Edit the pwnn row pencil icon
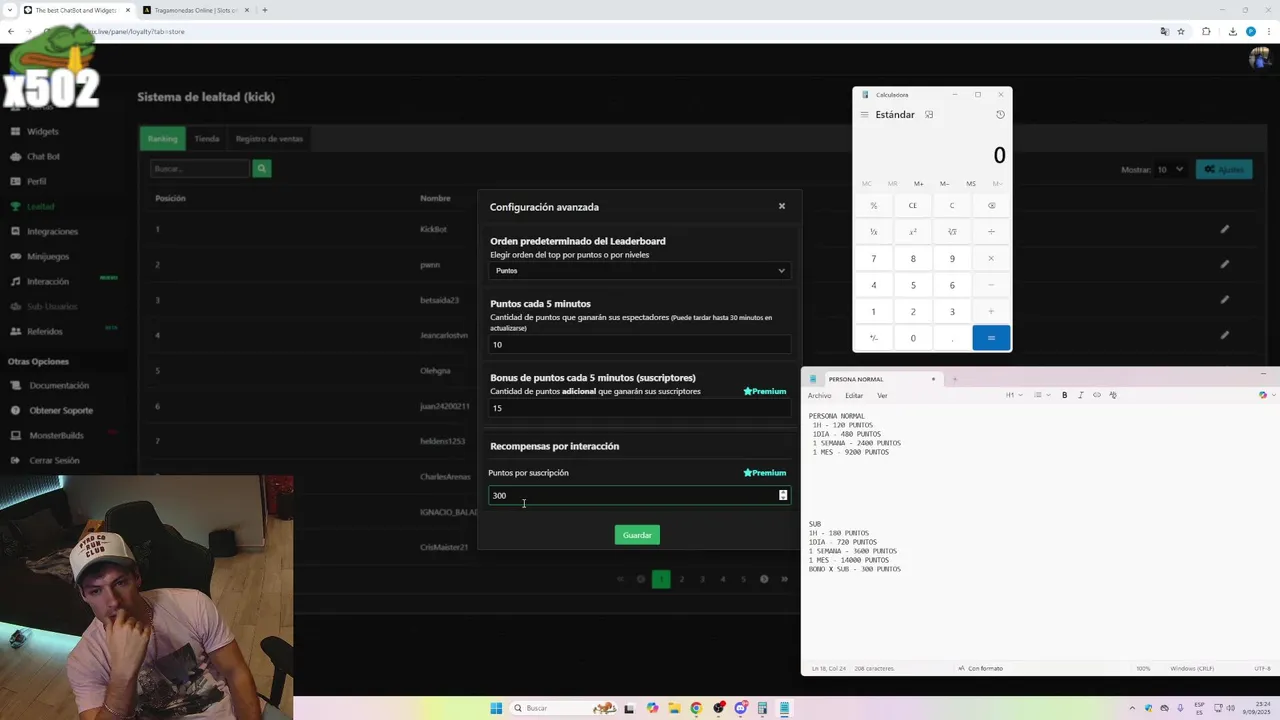The image size is (1280, 720). tap(1224, 264)
